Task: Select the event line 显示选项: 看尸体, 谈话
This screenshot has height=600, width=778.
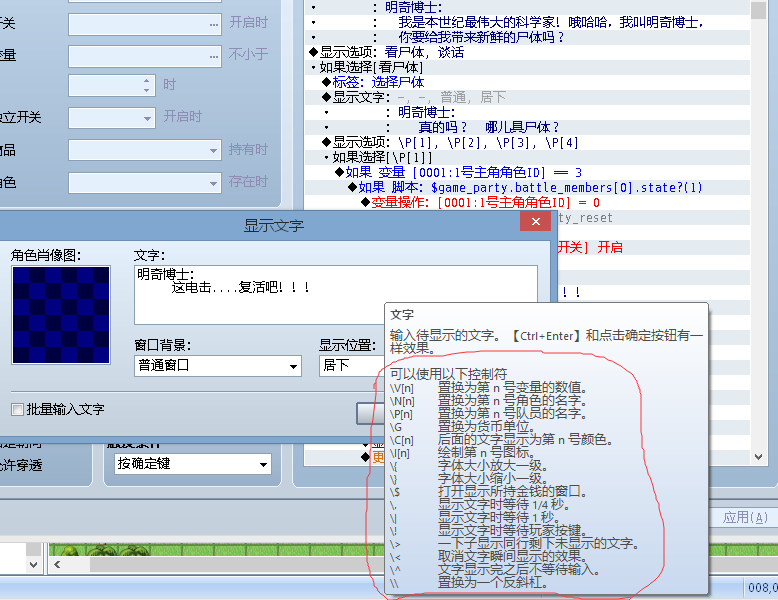Action: pyautogui.click(x=527, y=52)
